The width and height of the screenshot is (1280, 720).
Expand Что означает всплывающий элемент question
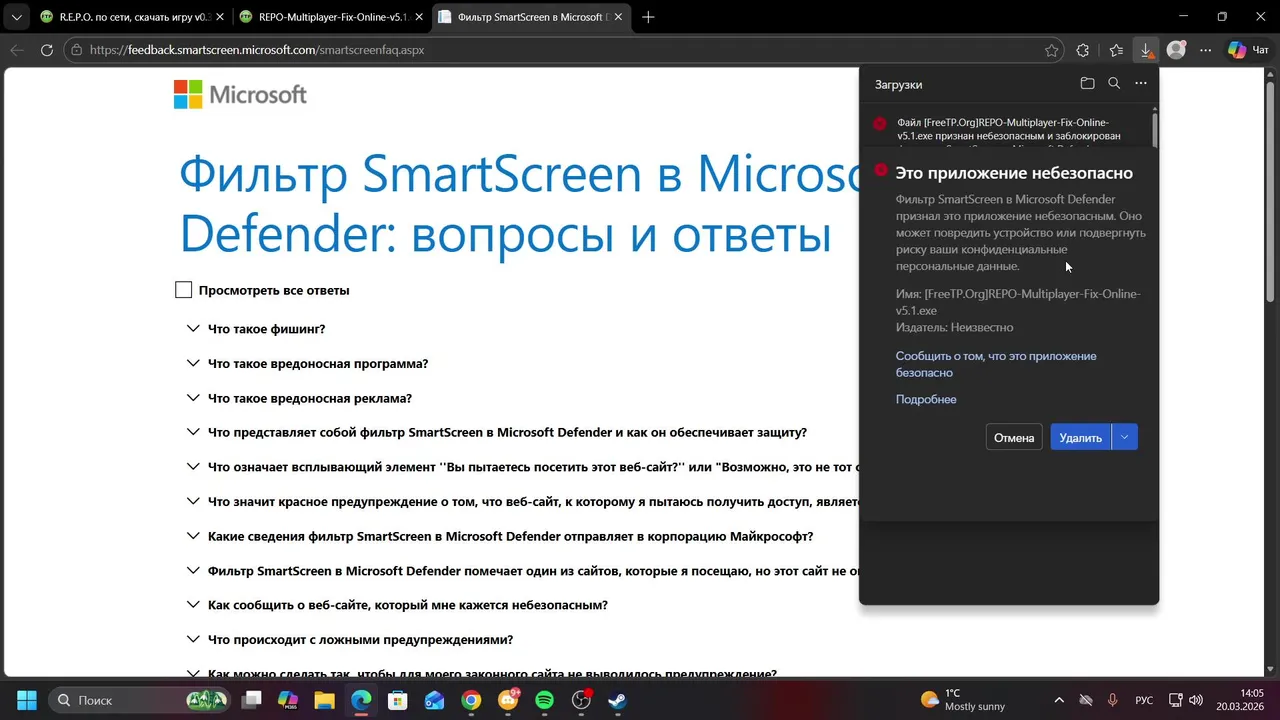click(523, 467)
